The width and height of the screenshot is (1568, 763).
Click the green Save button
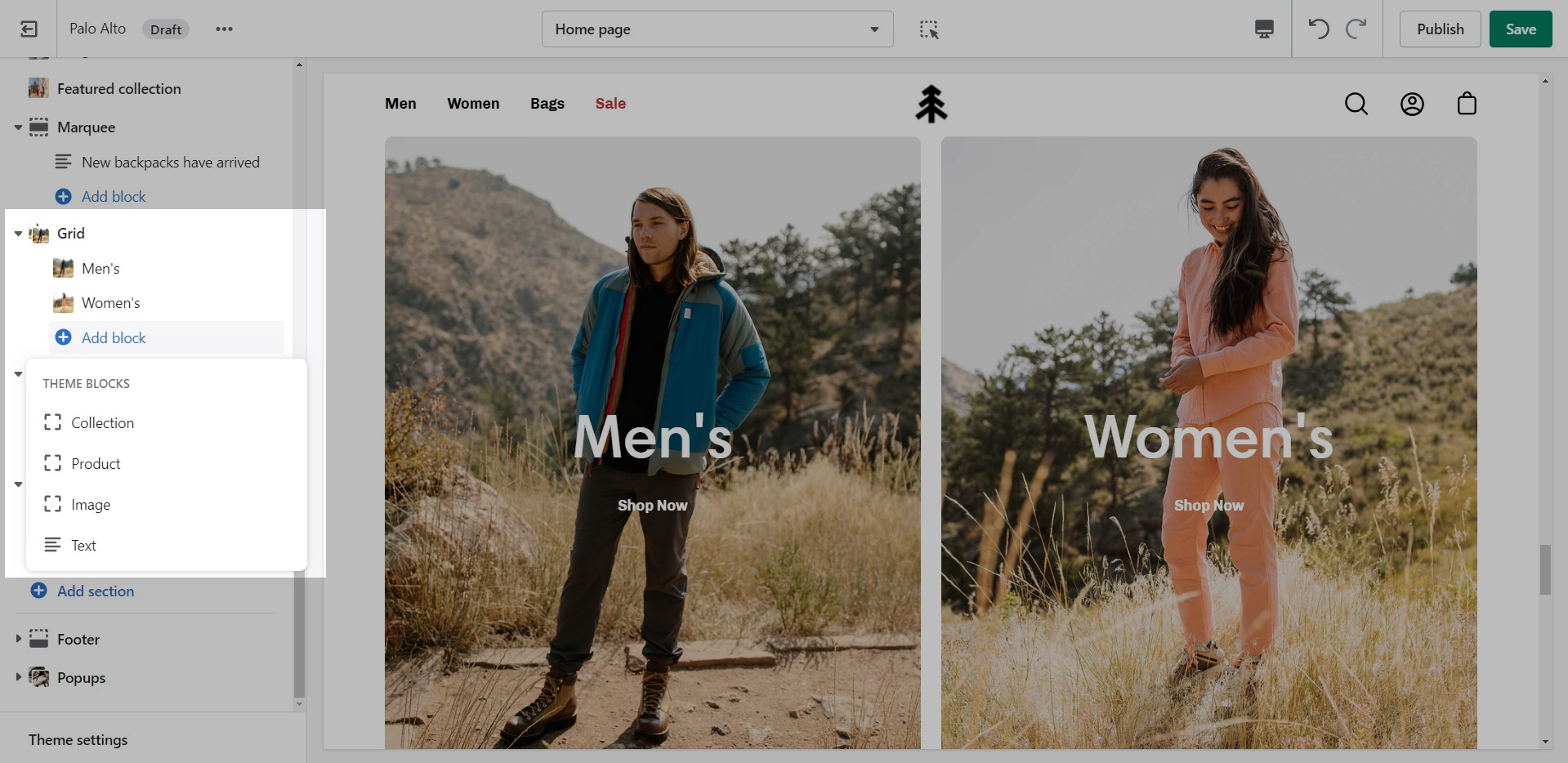point(1520,29)
